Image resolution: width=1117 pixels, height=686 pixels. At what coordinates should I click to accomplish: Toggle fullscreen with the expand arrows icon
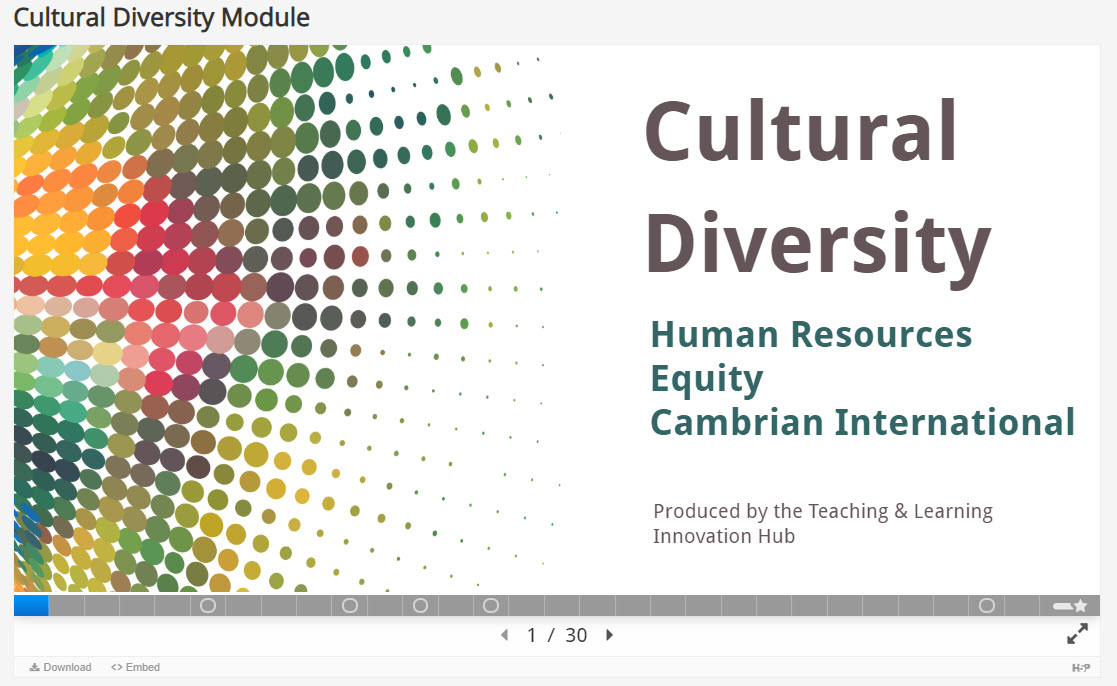[1077, 633]
